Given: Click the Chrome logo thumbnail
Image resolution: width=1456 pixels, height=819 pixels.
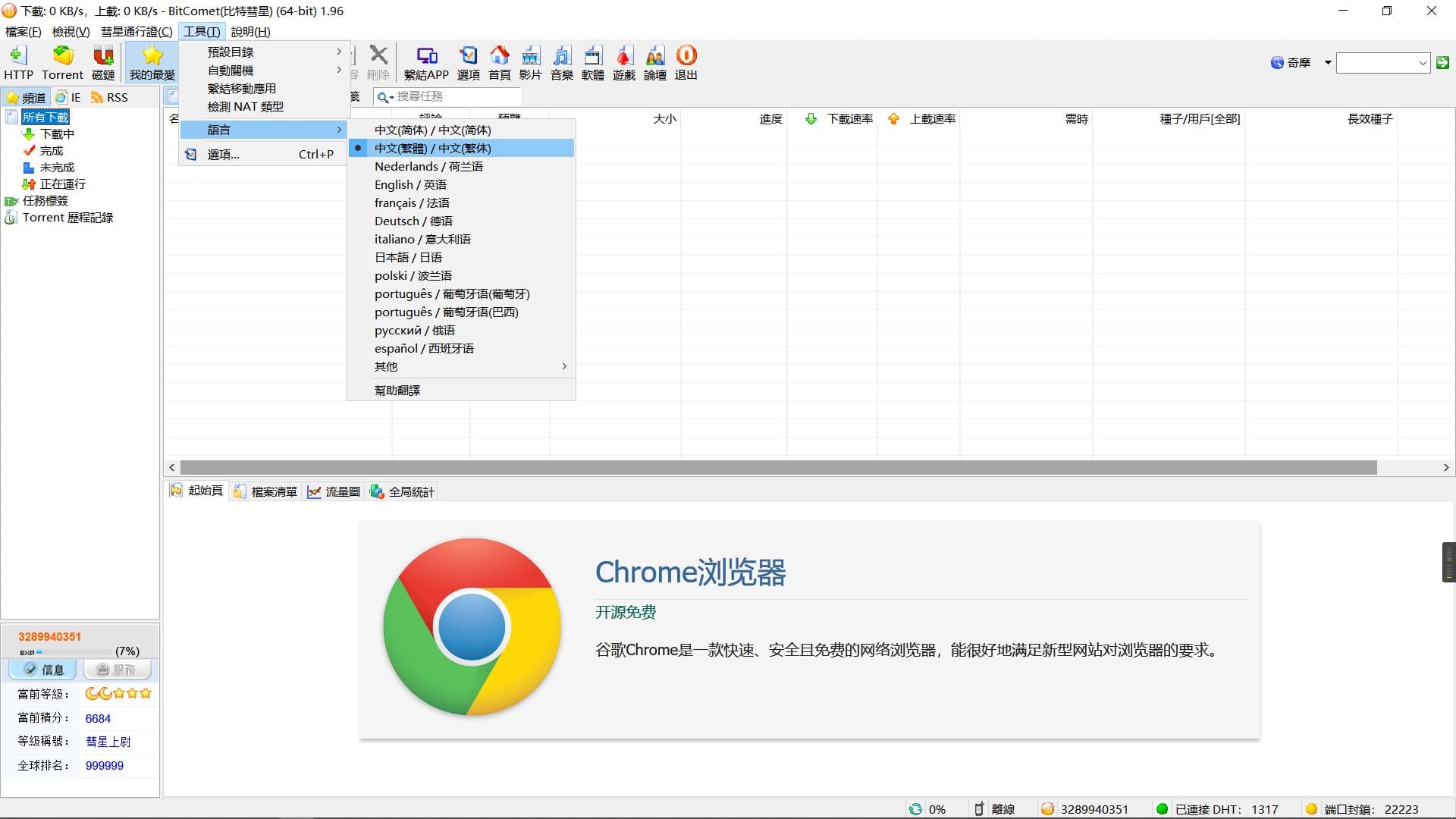Looking at the screenshot, I should click(472, 627).
